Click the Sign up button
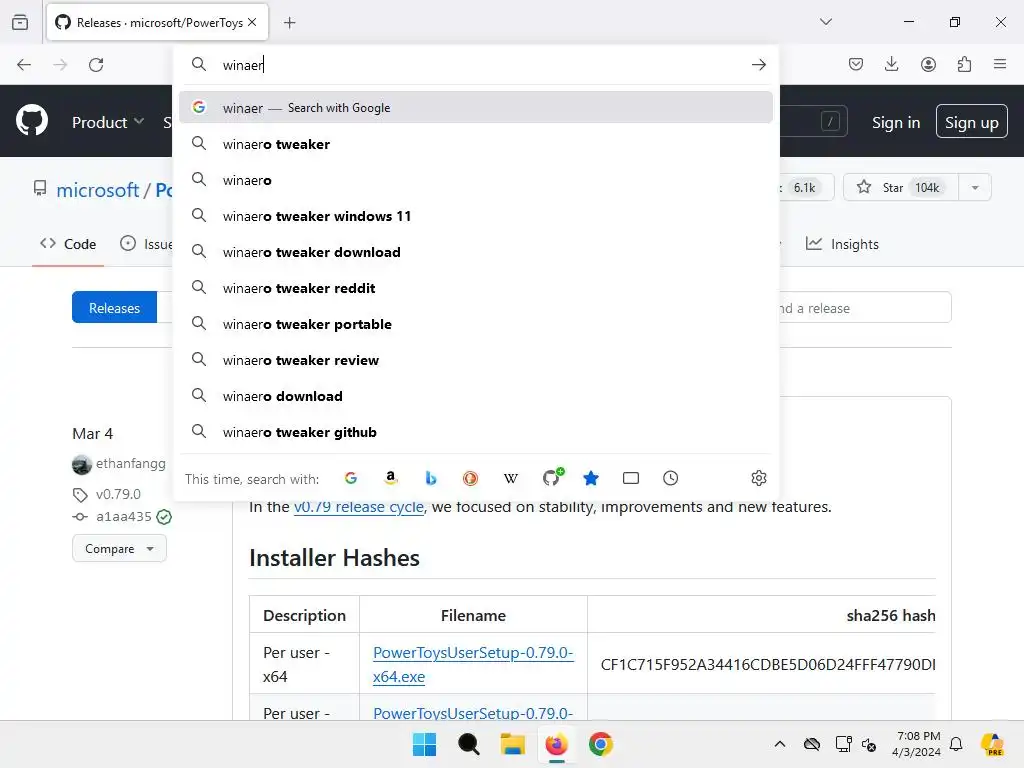 click(x=971, y=122)
